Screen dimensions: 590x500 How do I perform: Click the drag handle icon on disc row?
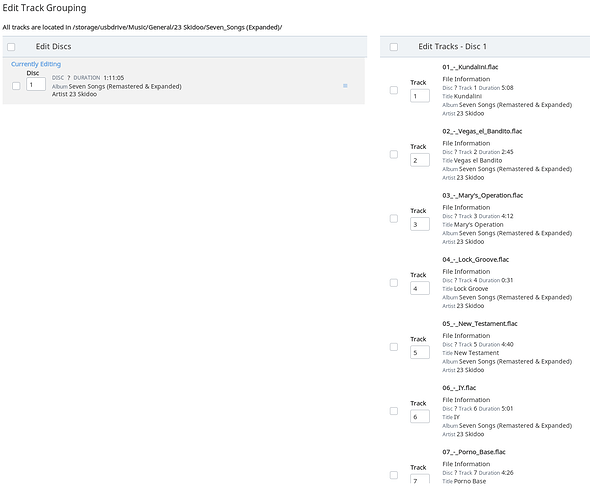tap(345, 86)
